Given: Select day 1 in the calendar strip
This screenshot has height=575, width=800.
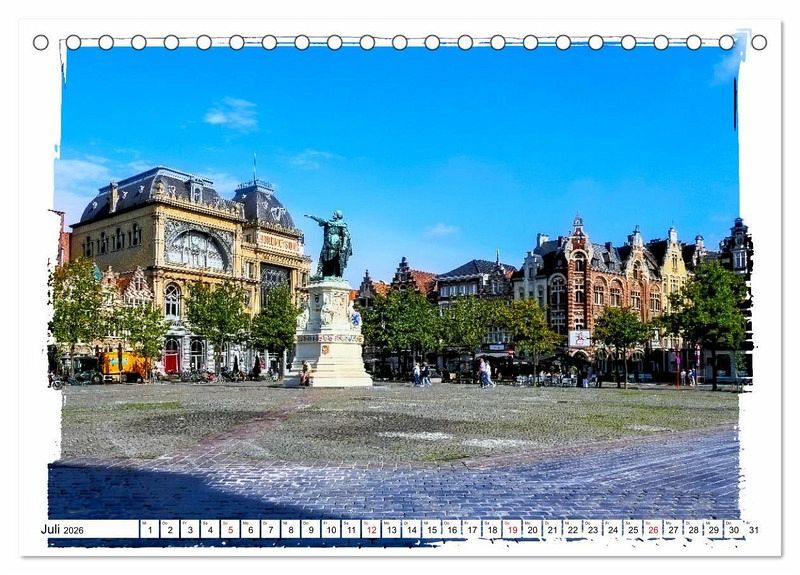Looking at the screenshot, I should [149, 529].
